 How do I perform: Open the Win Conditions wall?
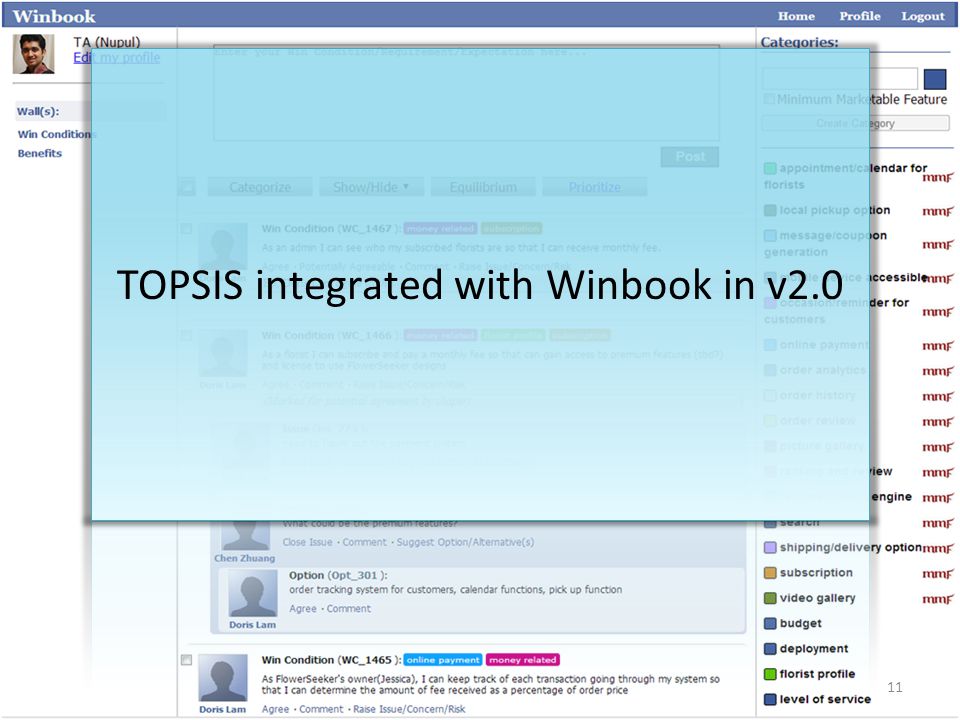[x=57, y=134]
